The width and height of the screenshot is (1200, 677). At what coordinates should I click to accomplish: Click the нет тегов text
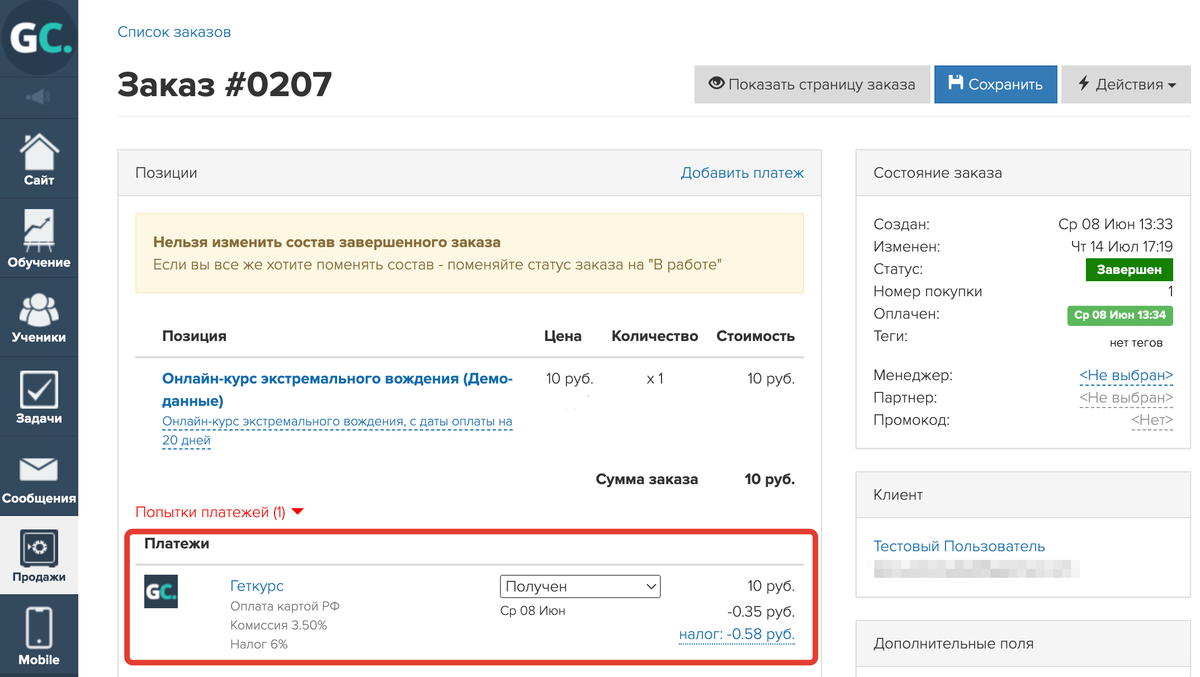[1136, 342]
